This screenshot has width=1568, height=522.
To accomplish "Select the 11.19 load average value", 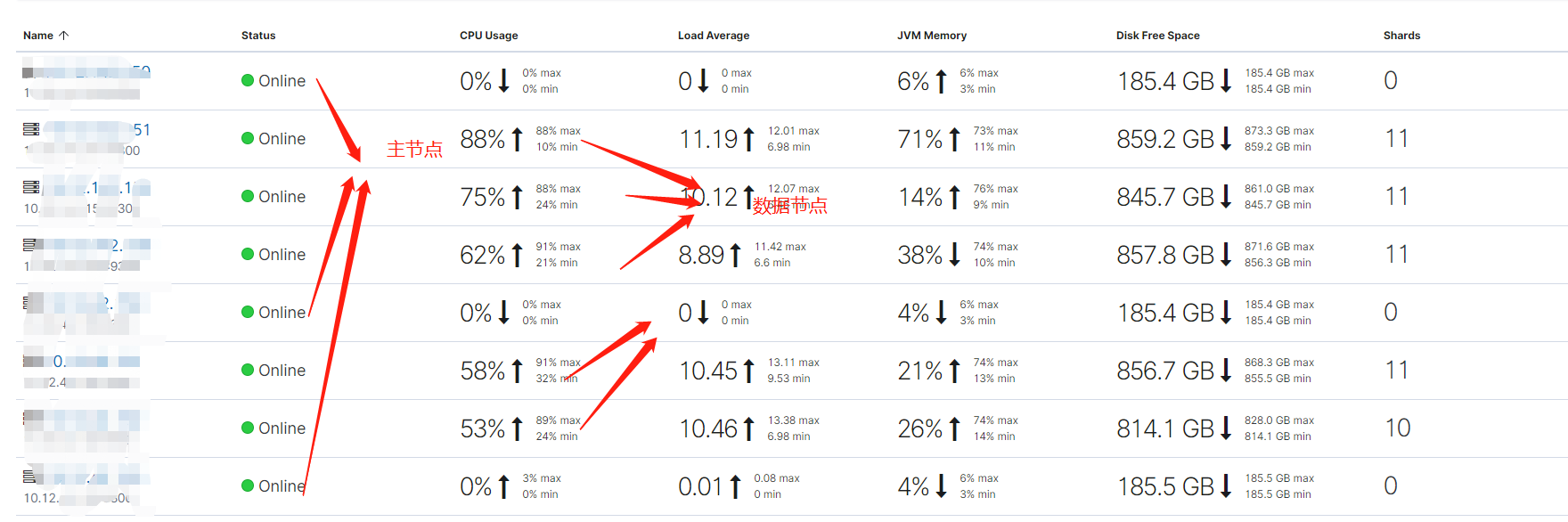I will pyautogui.click(x=708, y=139).
